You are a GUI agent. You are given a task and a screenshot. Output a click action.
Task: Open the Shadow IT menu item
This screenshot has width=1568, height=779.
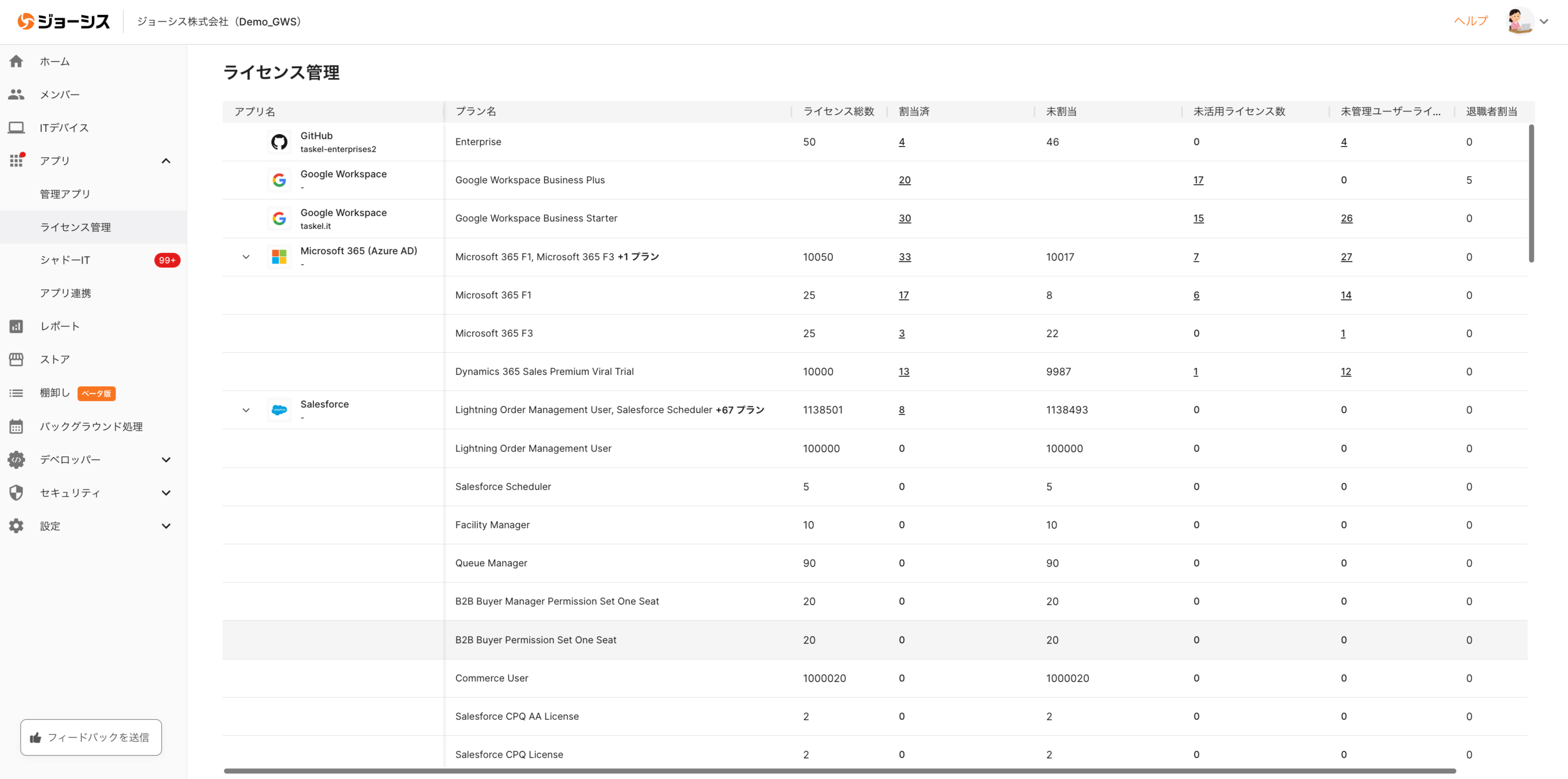point(65,260)
